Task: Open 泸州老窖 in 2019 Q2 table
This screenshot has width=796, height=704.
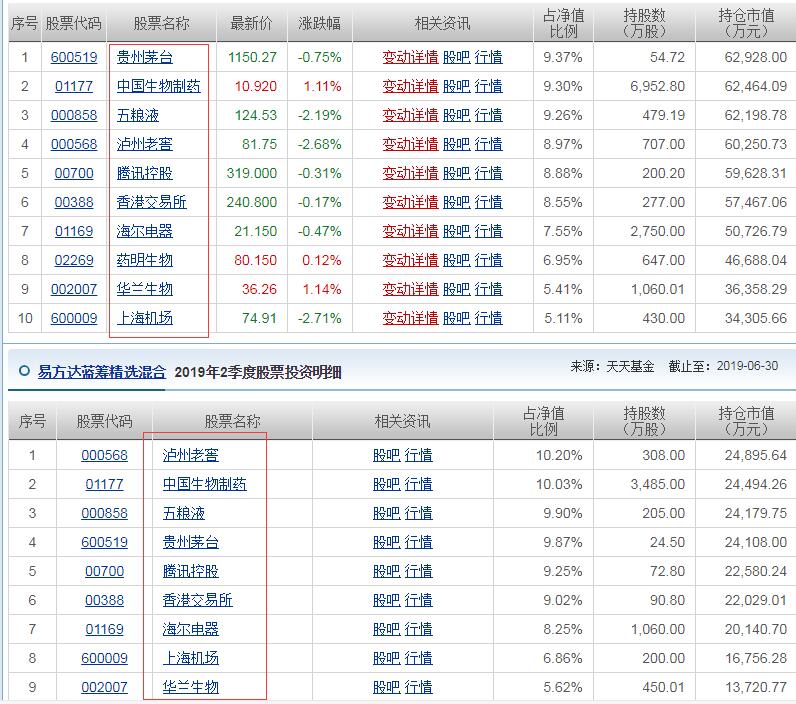Action: (190, 455)
